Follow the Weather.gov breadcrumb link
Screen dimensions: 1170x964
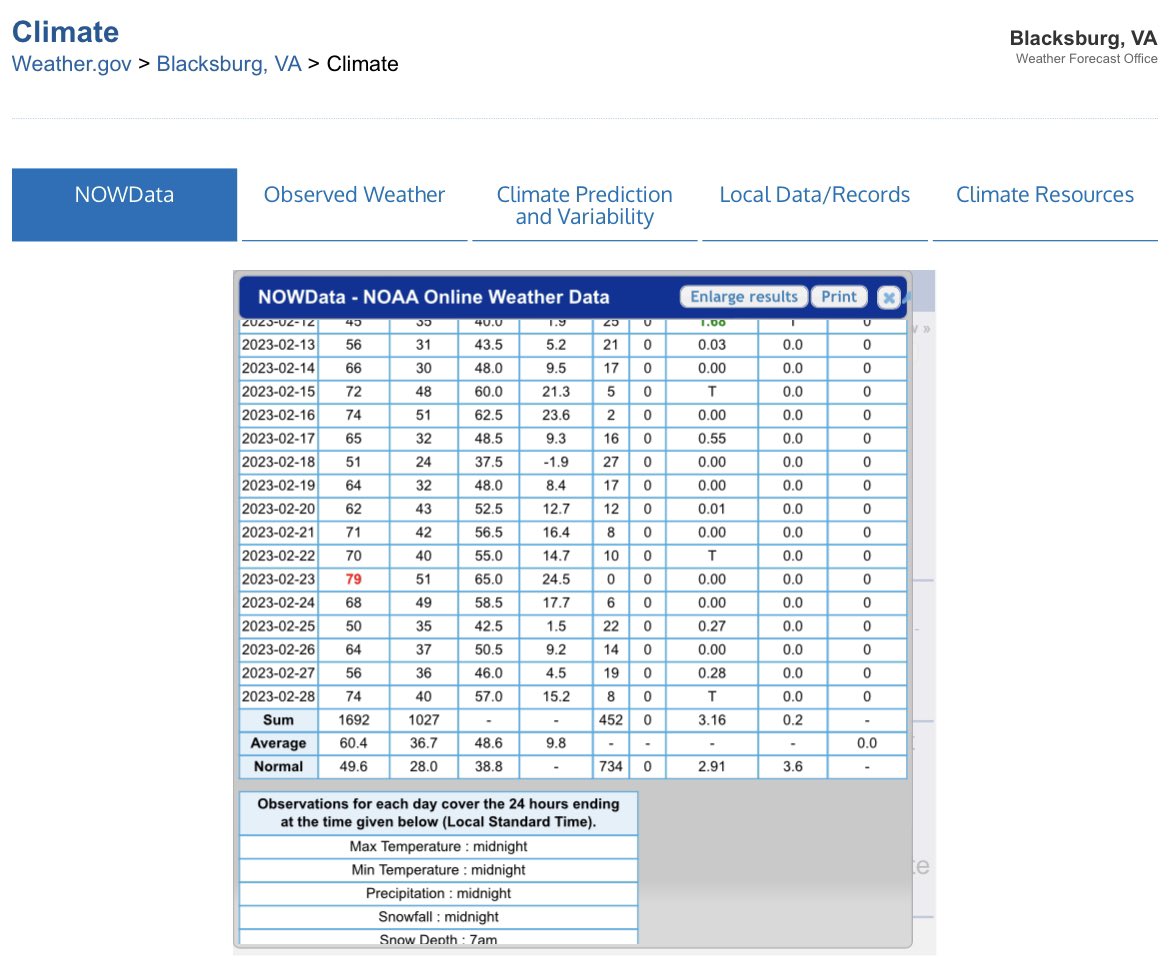coord(72,64)
